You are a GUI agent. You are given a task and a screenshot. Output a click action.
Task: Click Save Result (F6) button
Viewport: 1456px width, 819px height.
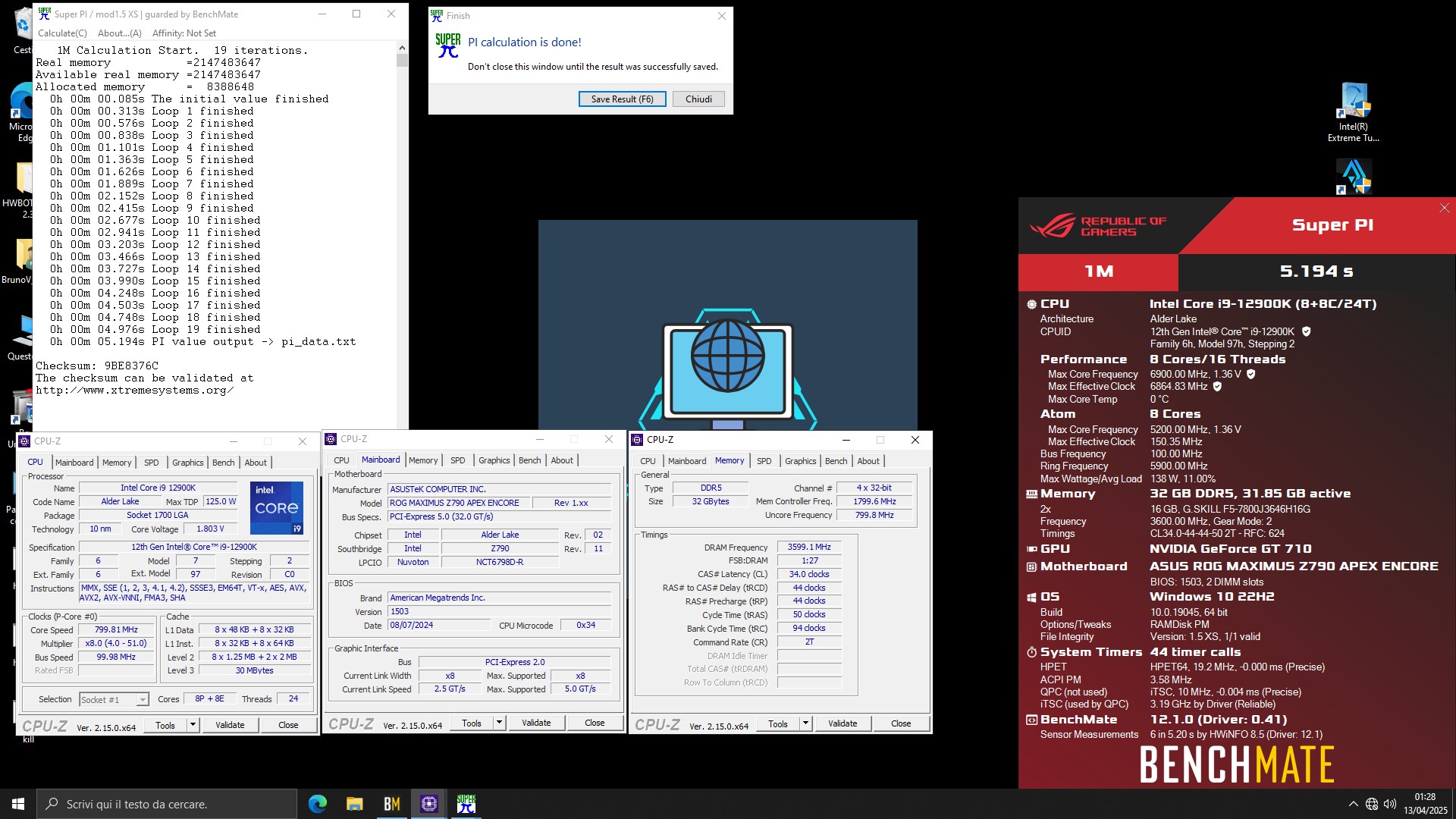coord(622,99)
